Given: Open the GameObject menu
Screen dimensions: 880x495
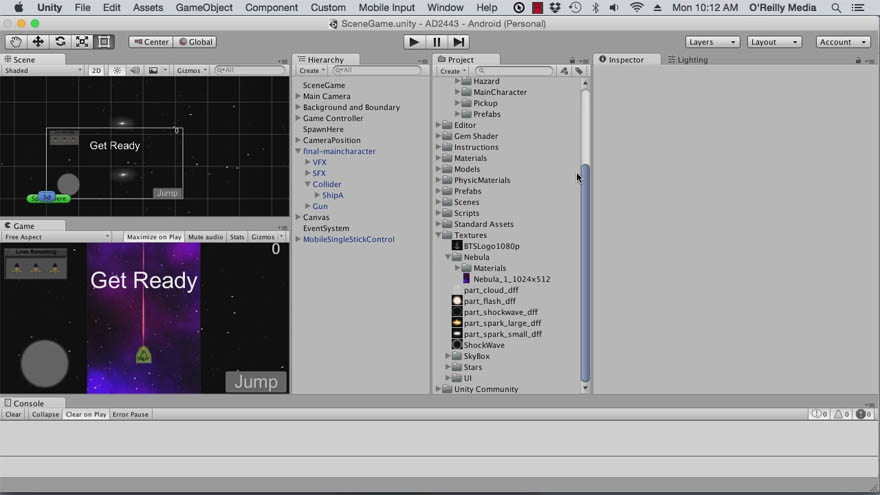Looking at the screenshot, I should (204, 7).
